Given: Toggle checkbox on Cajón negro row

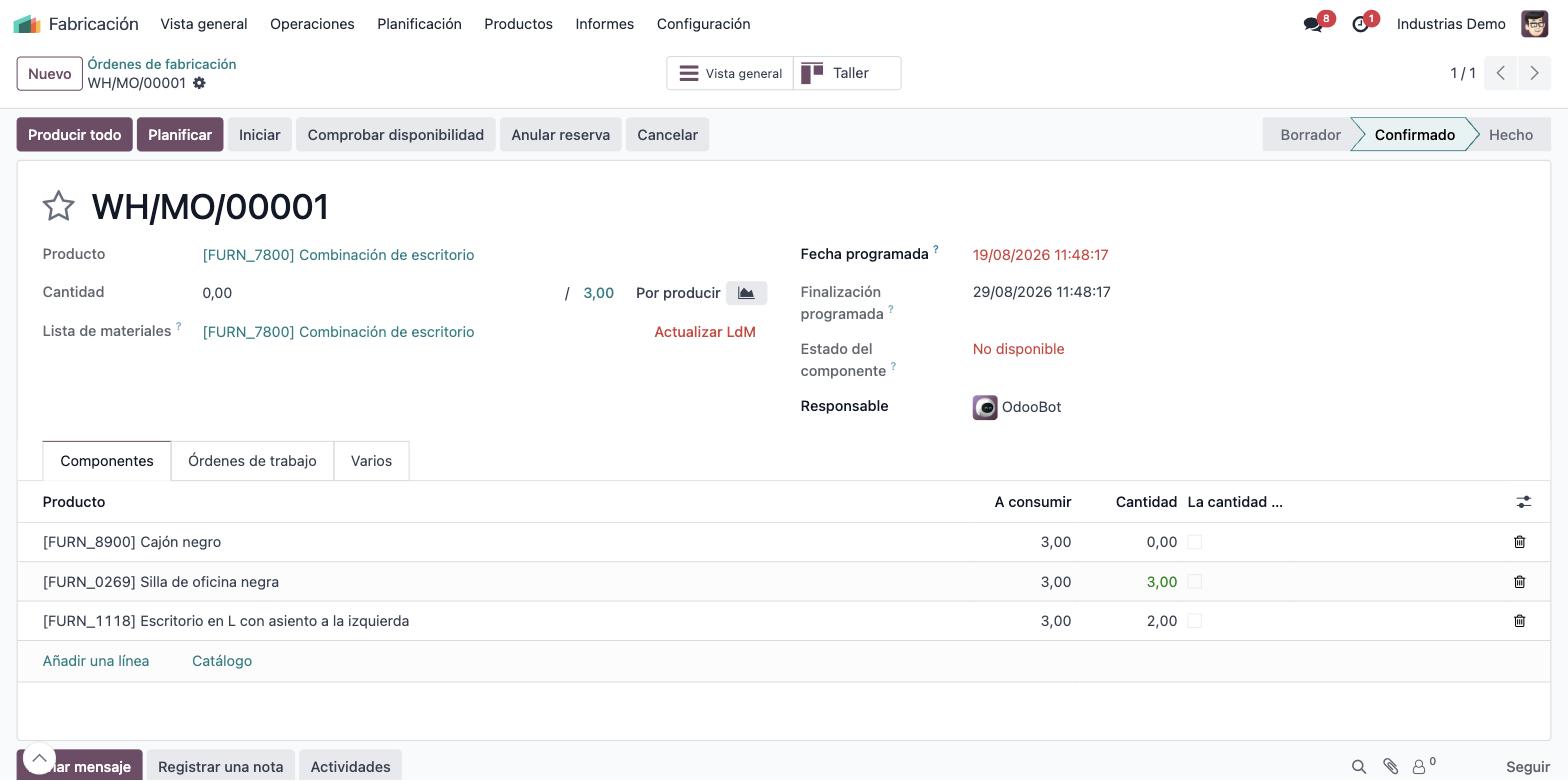Looking at the screenshot, I should coord(1194,542).
